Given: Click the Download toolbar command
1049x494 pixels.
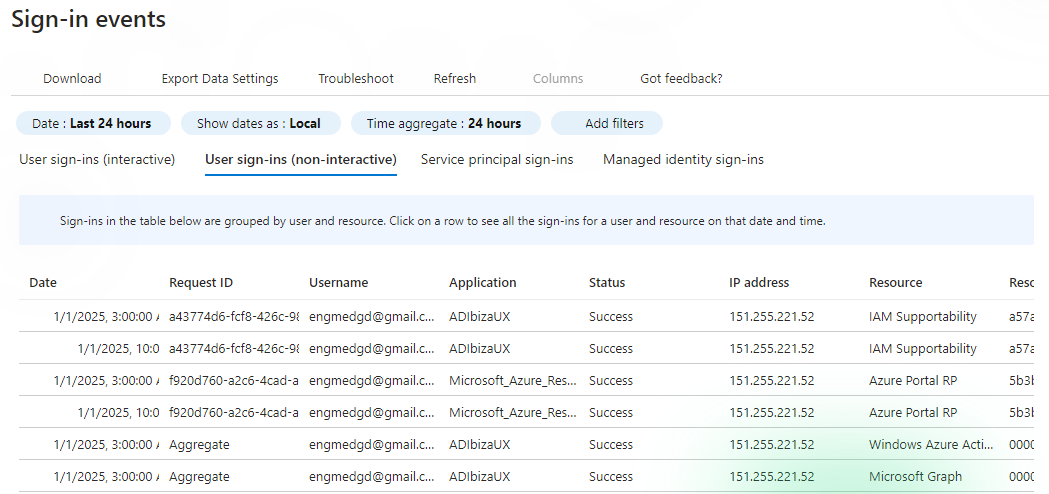Looking at the screenshot, I should pyautogui.click(x=72, y=78).
